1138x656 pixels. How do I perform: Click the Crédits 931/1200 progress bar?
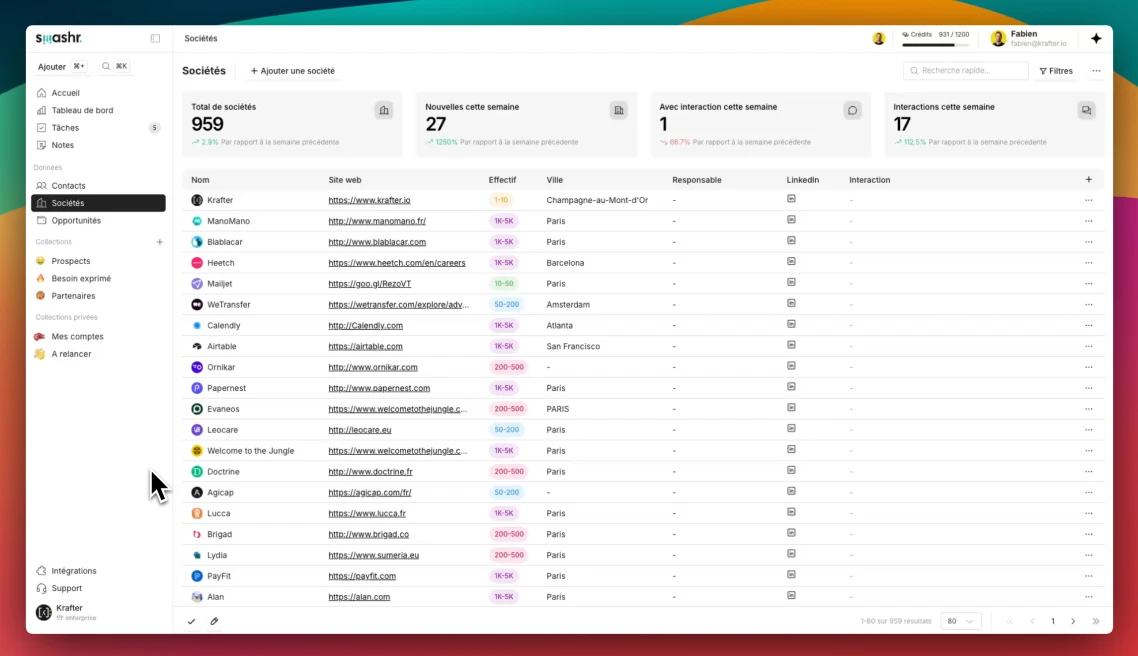tap(935, 45)
